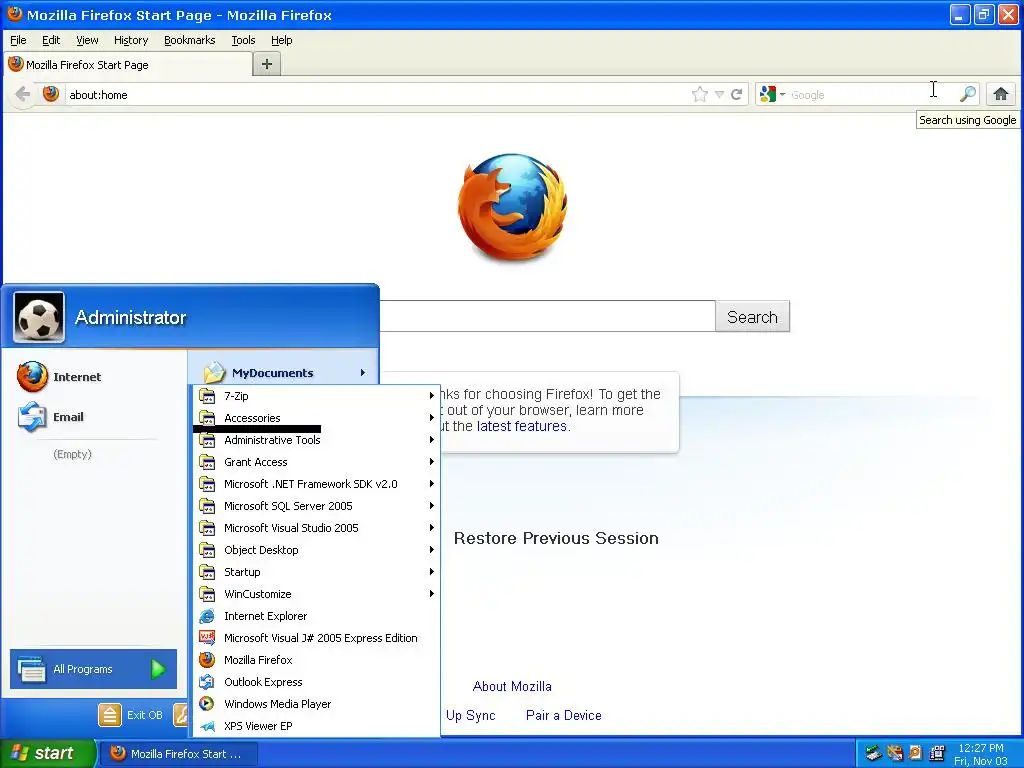This screenshot has width=1024, height=768.
Task: Click the large Firefox logo on start page
Action: pyautogui.click(x=513, y=207)
